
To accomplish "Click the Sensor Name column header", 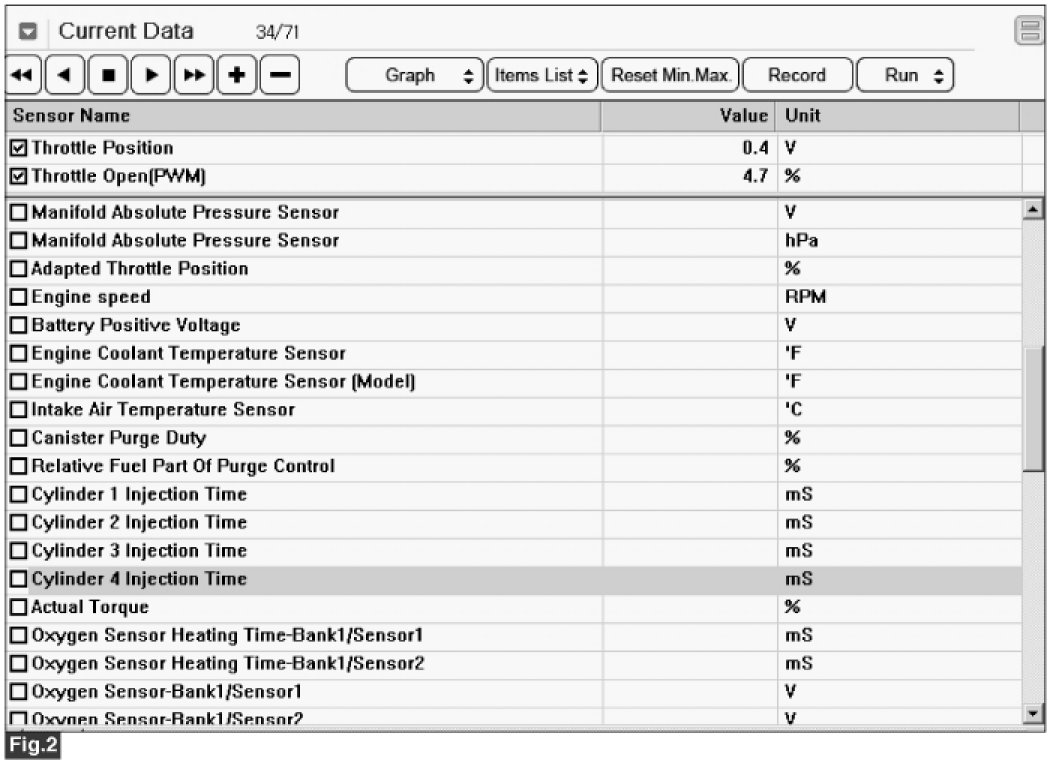I will pos(300,116).
